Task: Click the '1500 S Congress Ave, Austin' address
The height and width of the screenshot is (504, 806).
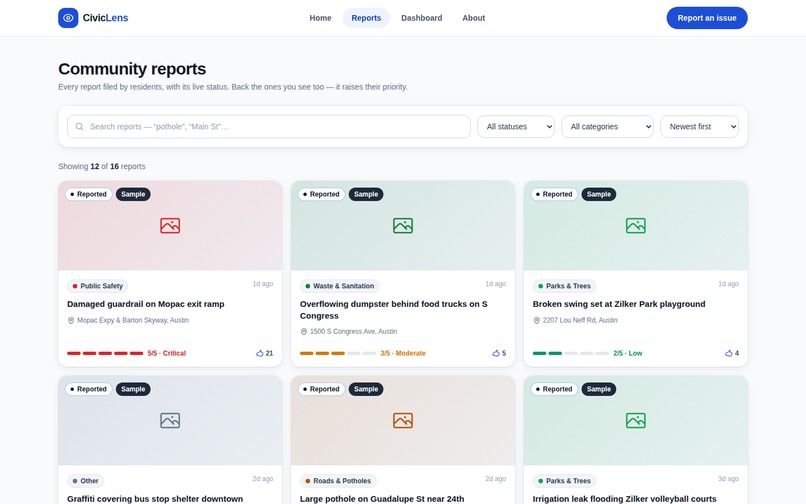Action: (x=353, y=332)
